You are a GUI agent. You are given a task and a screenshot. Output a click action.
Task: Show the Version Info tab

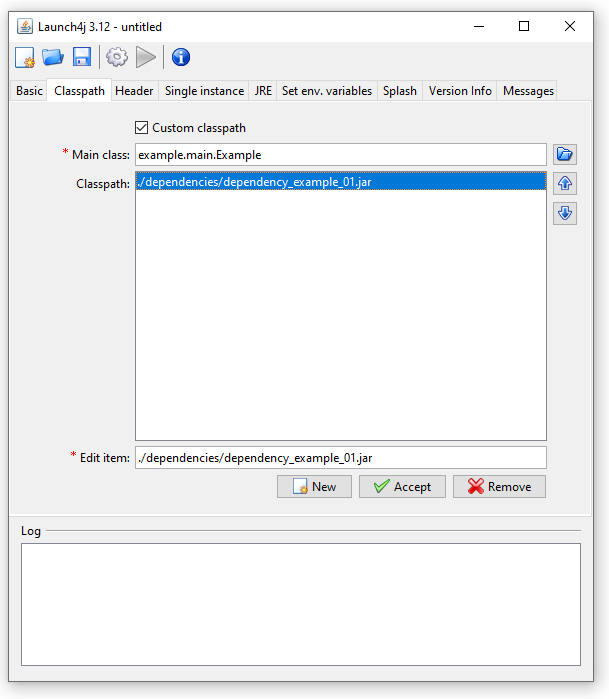[460, 91]
